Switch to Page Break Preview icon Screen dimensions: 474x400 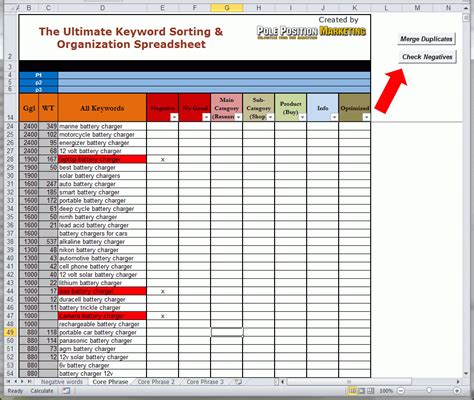[370, 391]
